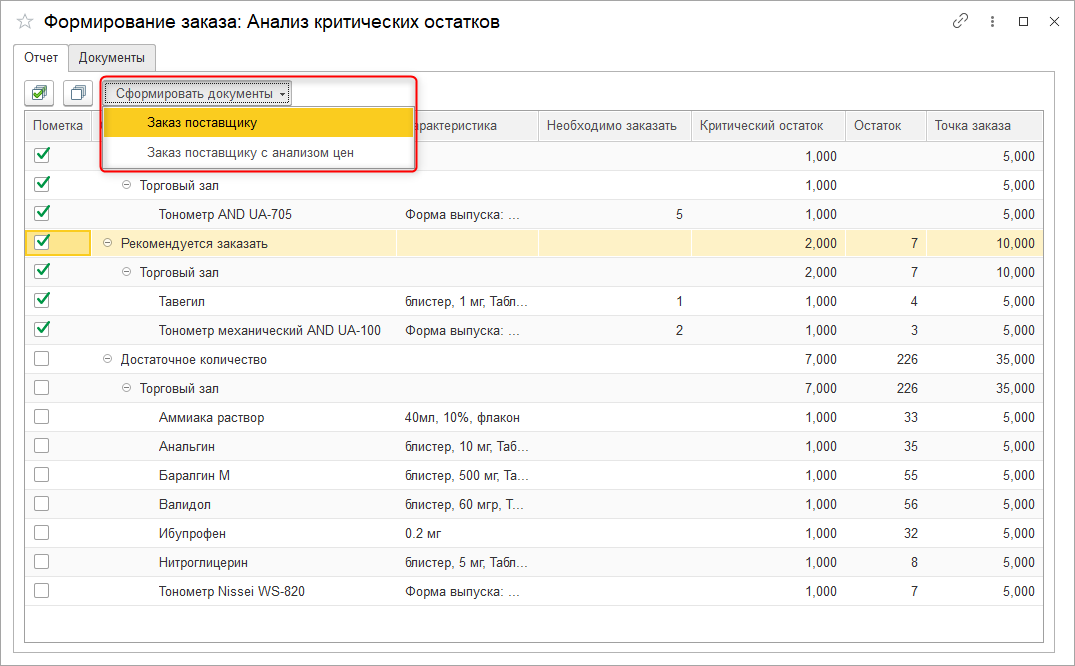The width and height of the screenshot is (1075, 666).
Task: Select the Тавегил item name
Action: click(182, 302)
